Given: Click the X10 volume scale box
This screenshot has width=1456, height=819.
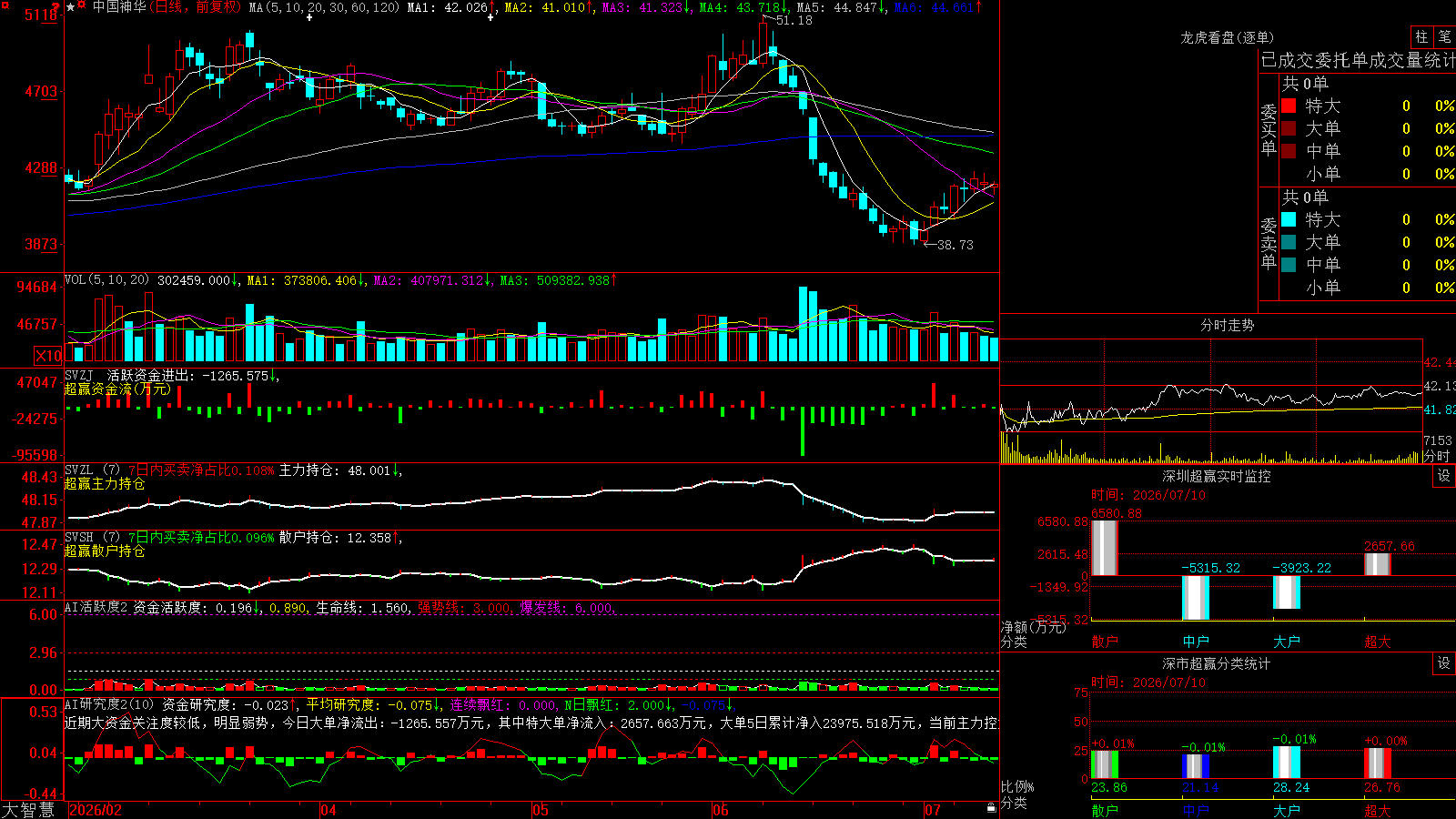Looking at the screenshot, I should (48, 356).
